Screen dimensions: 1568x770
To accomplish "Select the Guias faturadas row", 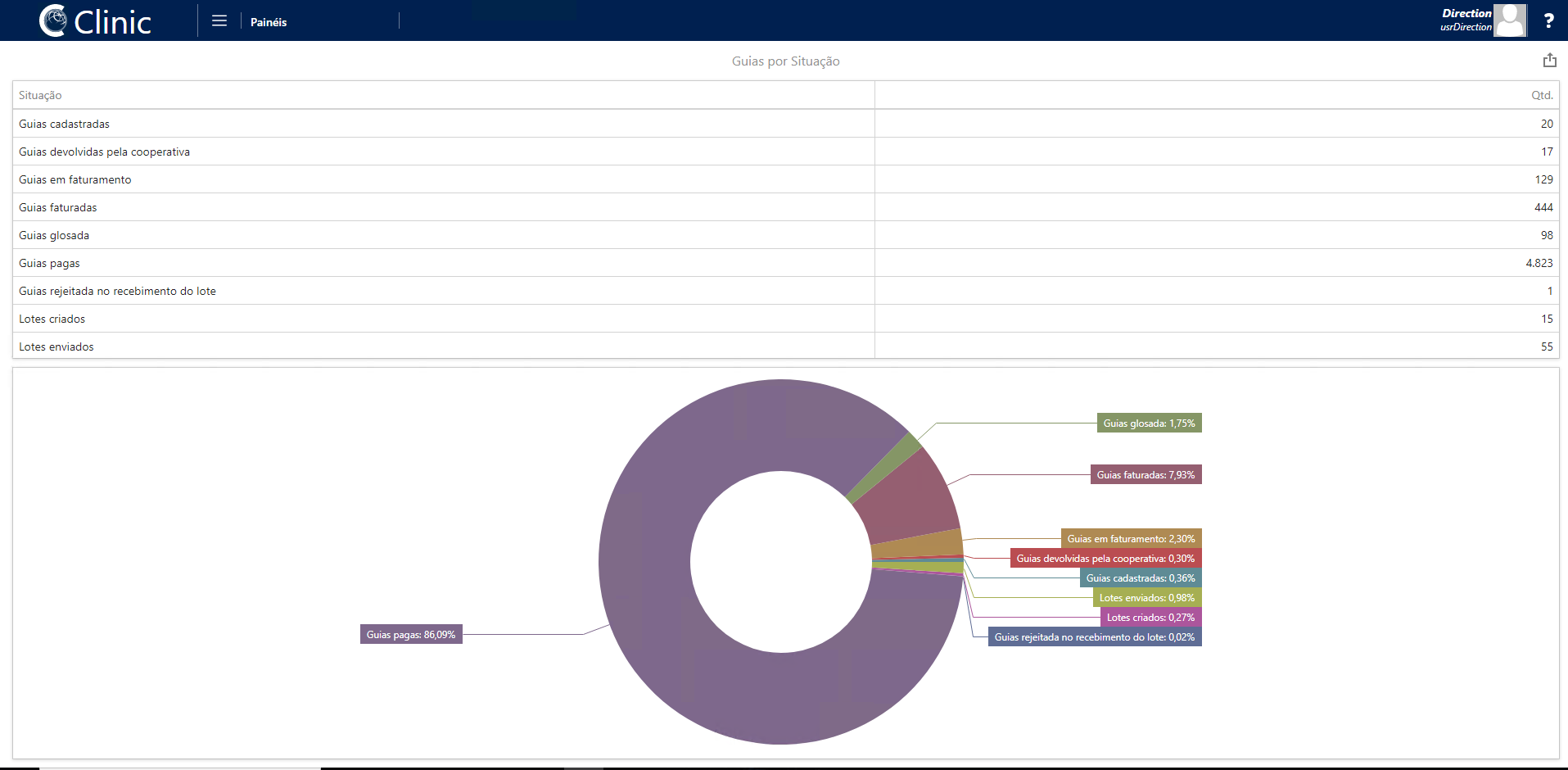I will 785,207.
